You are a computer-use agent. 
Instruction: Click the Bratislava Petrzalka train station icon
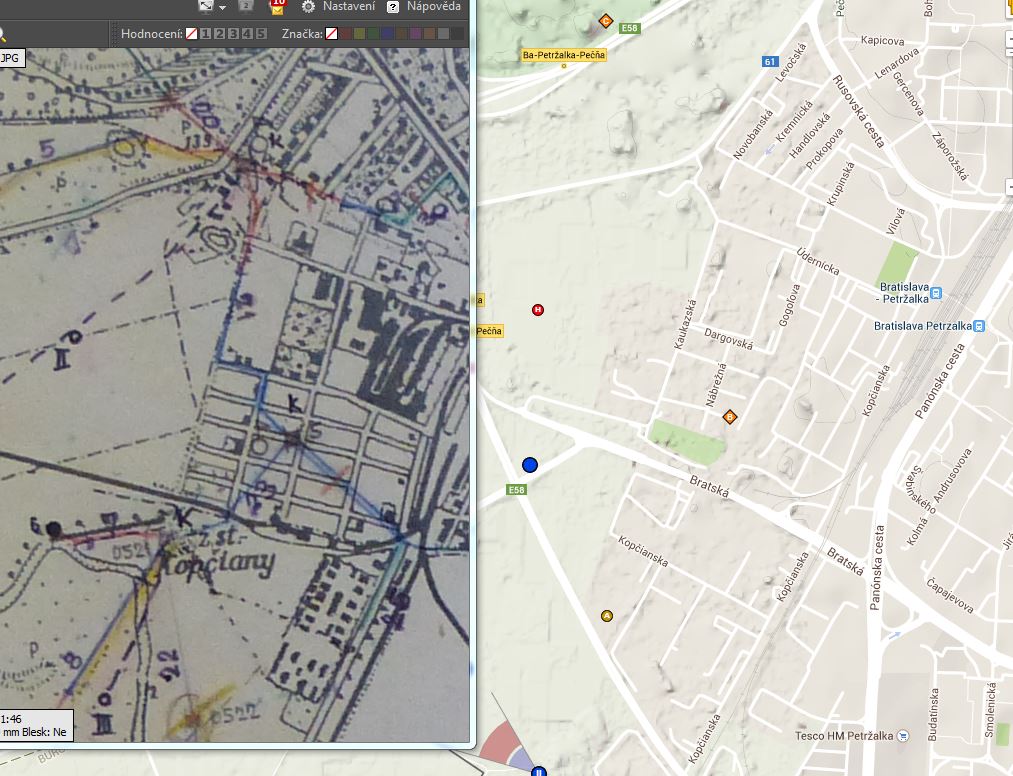979,325
